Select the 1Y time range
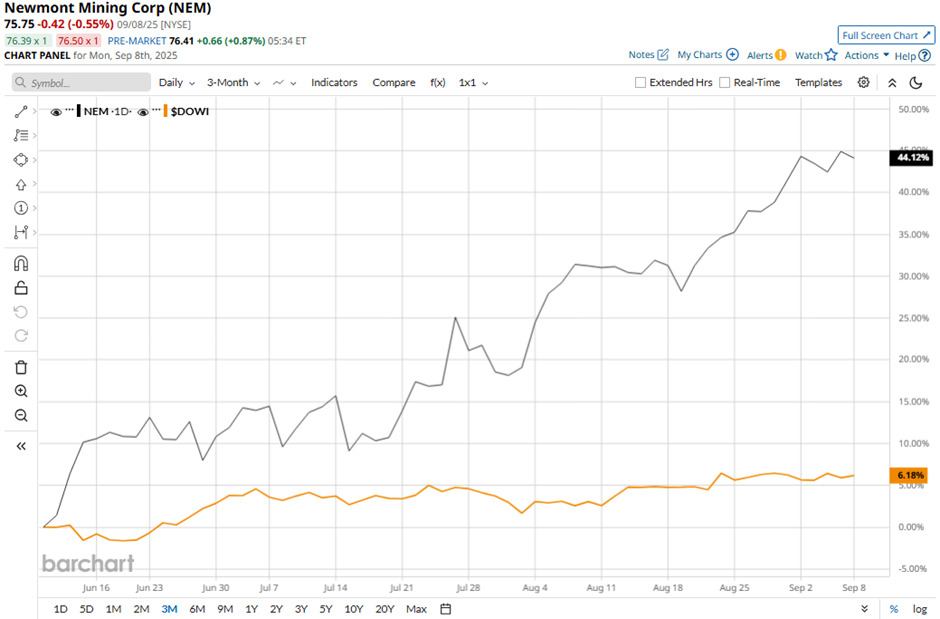Viewport: 940px width, 619px height. click(251, 609)
